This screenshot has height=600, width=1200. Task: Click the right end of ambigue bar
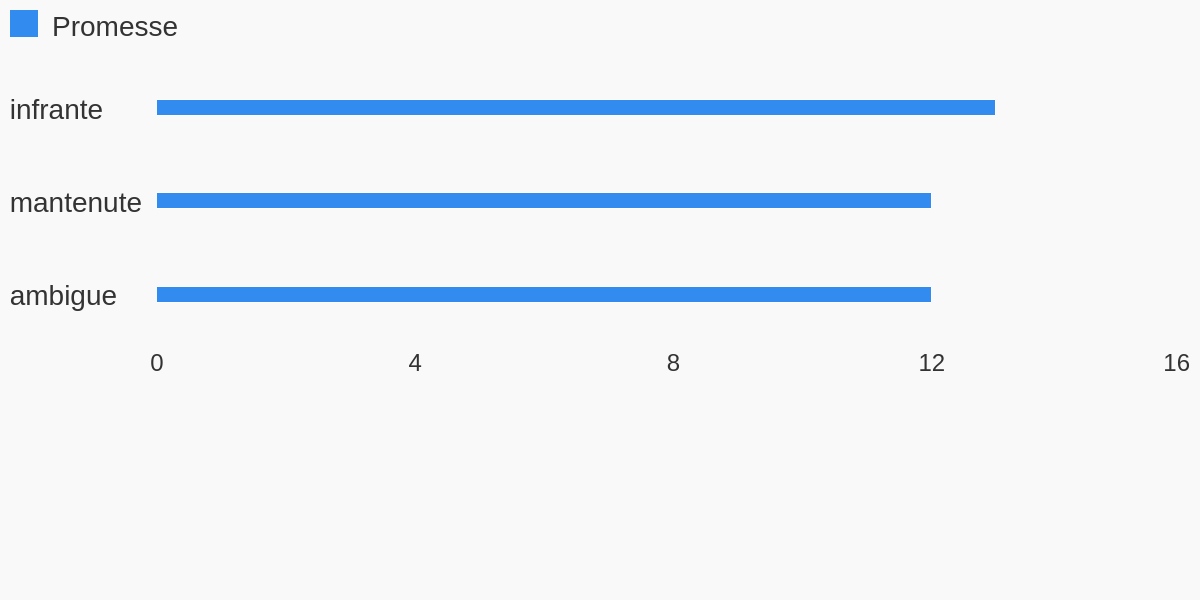tap(929, 294)
